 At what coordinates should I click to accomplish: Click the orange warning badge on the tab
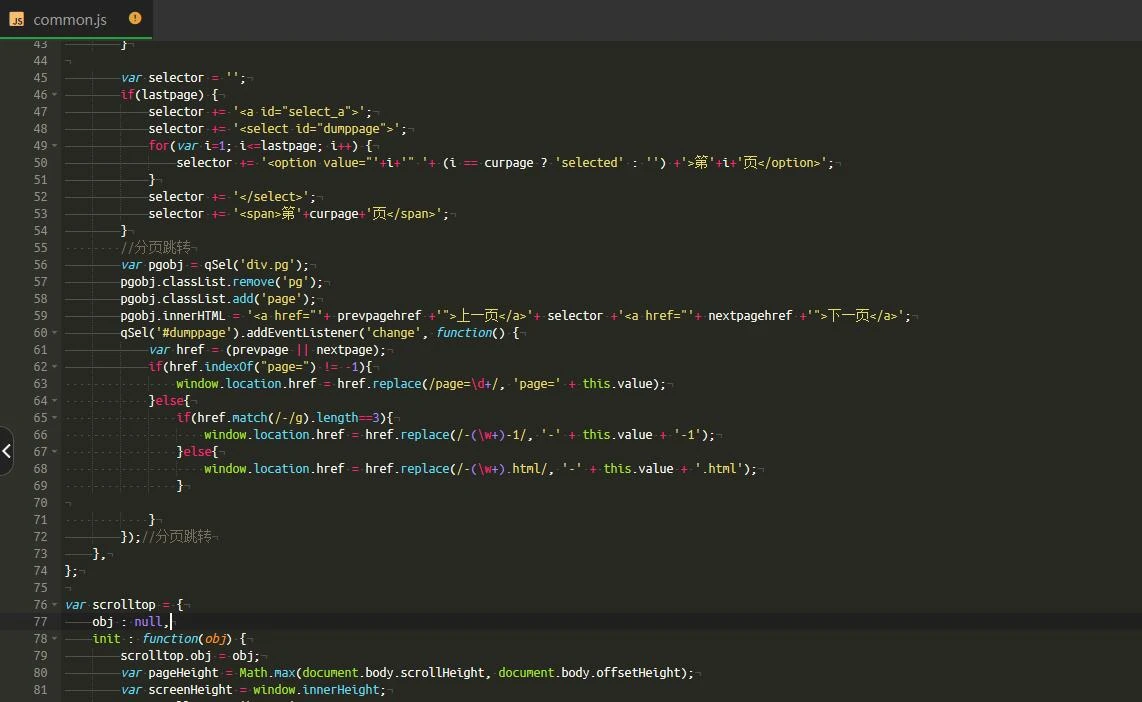pos(135,18)
